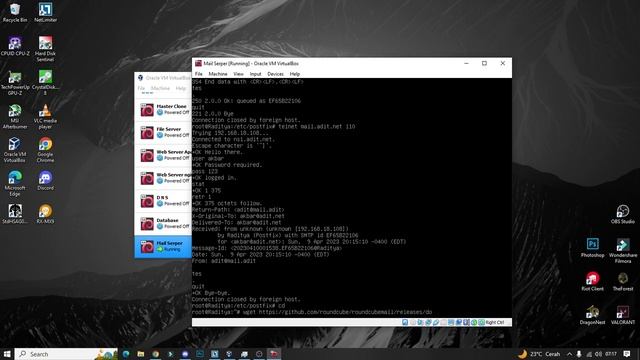Screen dimensions: 640x360
Task: Open the Recycle Bin desktop icon
Action: (15, 13)
